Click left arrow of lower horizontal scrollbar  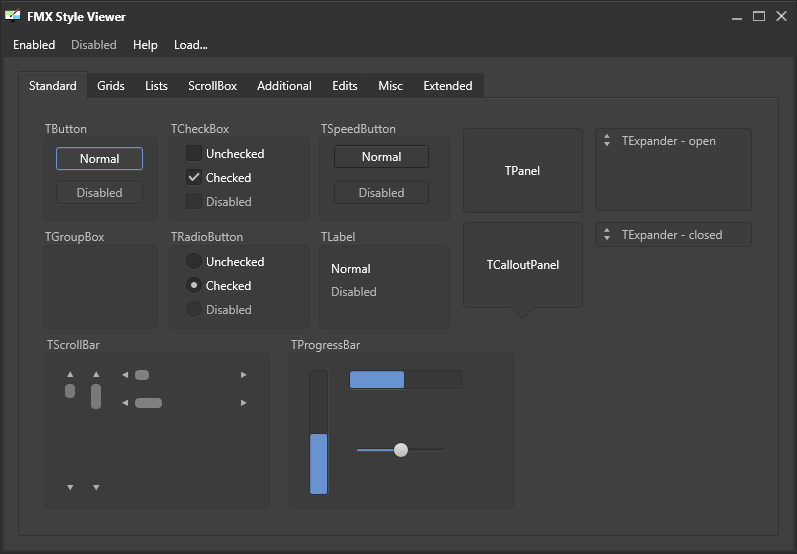[125, 403]
